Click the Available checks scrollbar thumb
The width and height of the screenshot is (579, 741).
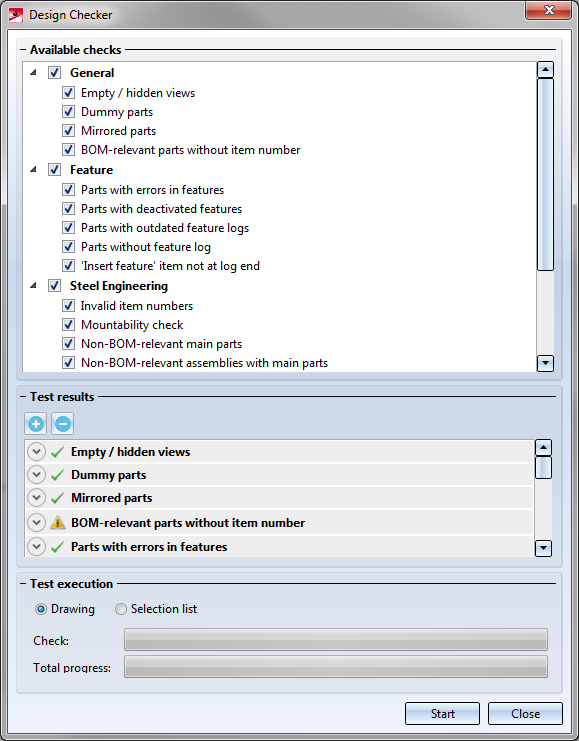click(545, 174)
